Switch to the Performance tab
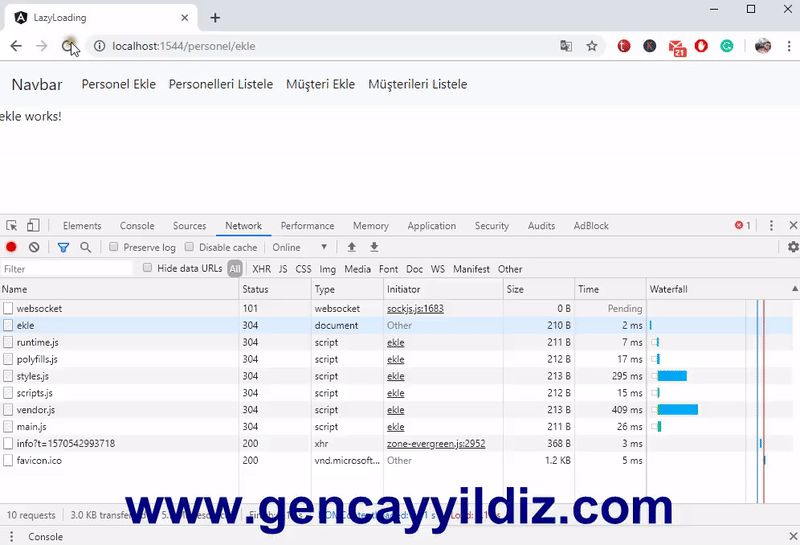Viewport: 800px width, 545px height. tap(307, 226)
